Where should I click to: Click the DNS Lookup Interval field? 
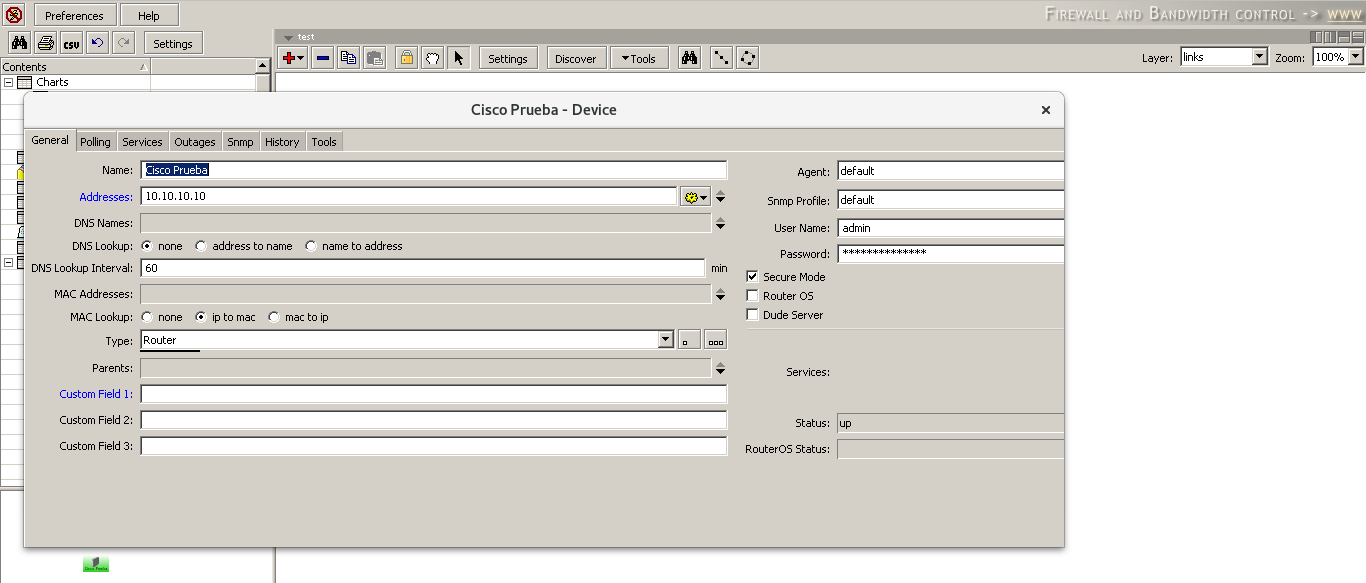click(423, 268)
